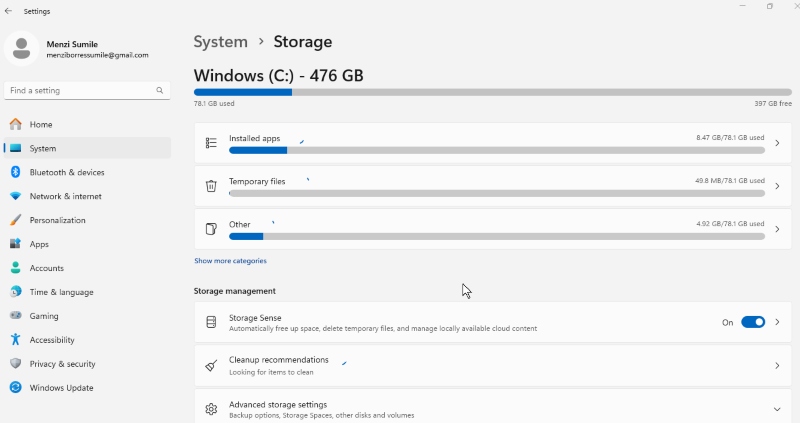The image size is (800, 423).
Task: Click the Windows (C:) usage bar
Action: (x=492, y=92)
